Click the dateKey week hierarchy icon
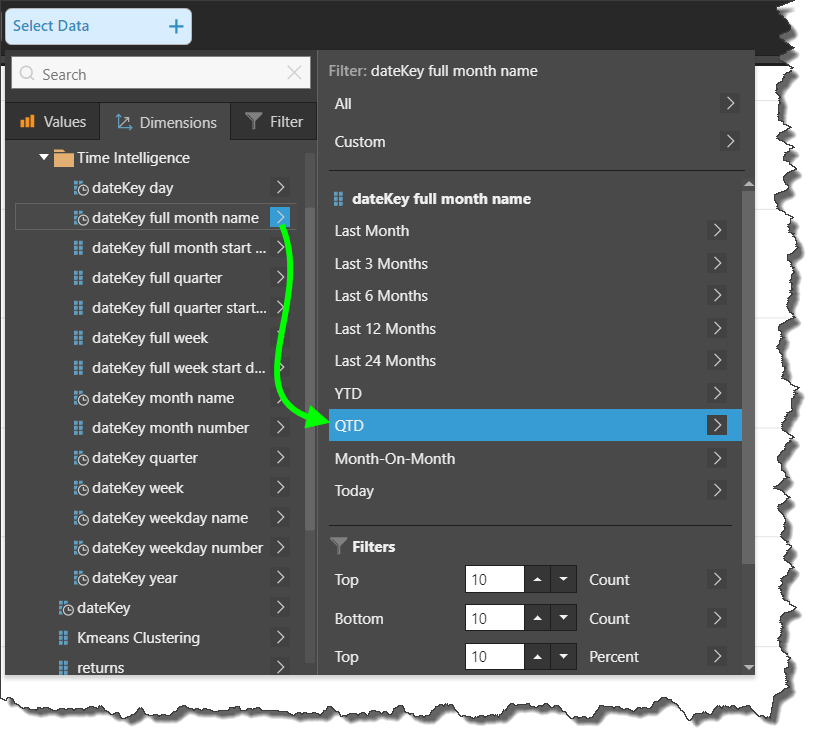This screenshot has height=743, width=820. tap(81, 488)
